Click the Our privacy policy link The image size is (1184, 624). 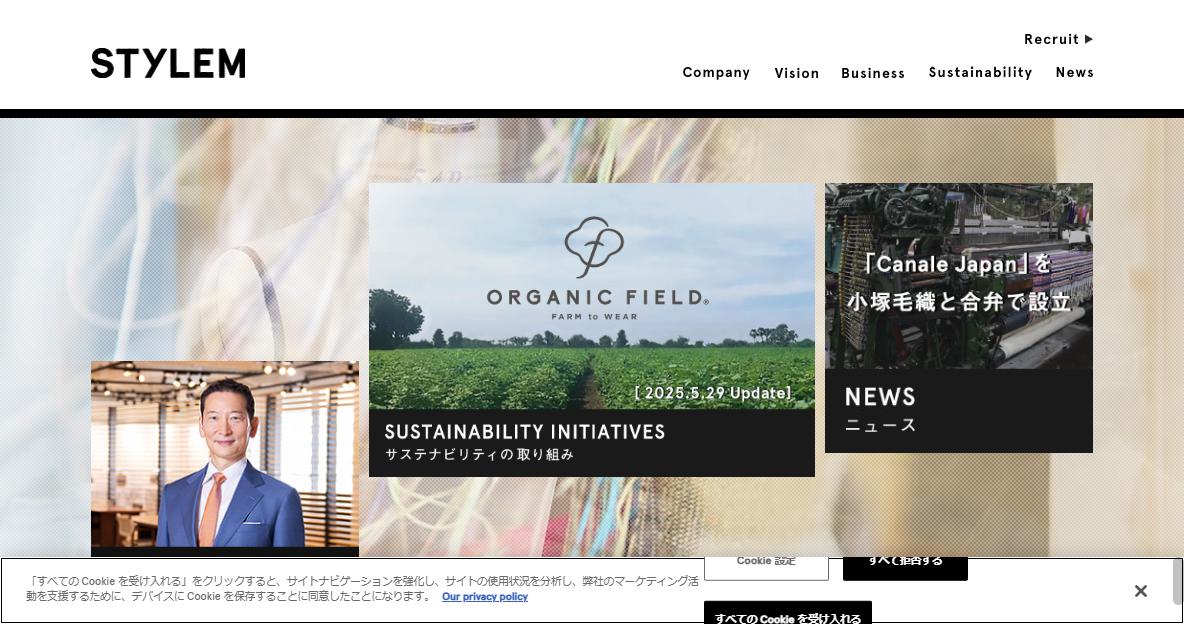click(x=485, y=597)
